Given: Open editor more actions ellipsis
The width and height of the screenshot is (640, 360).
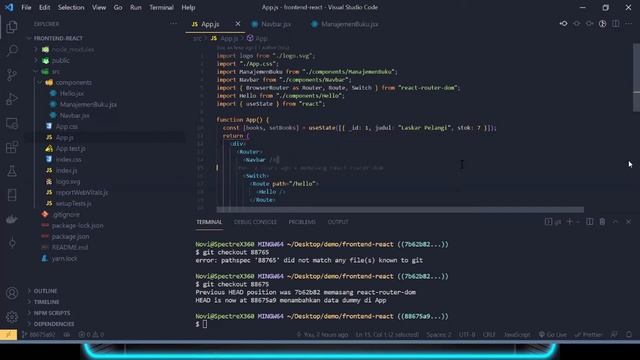Looking at the screenshot, I should click(628, 24).
